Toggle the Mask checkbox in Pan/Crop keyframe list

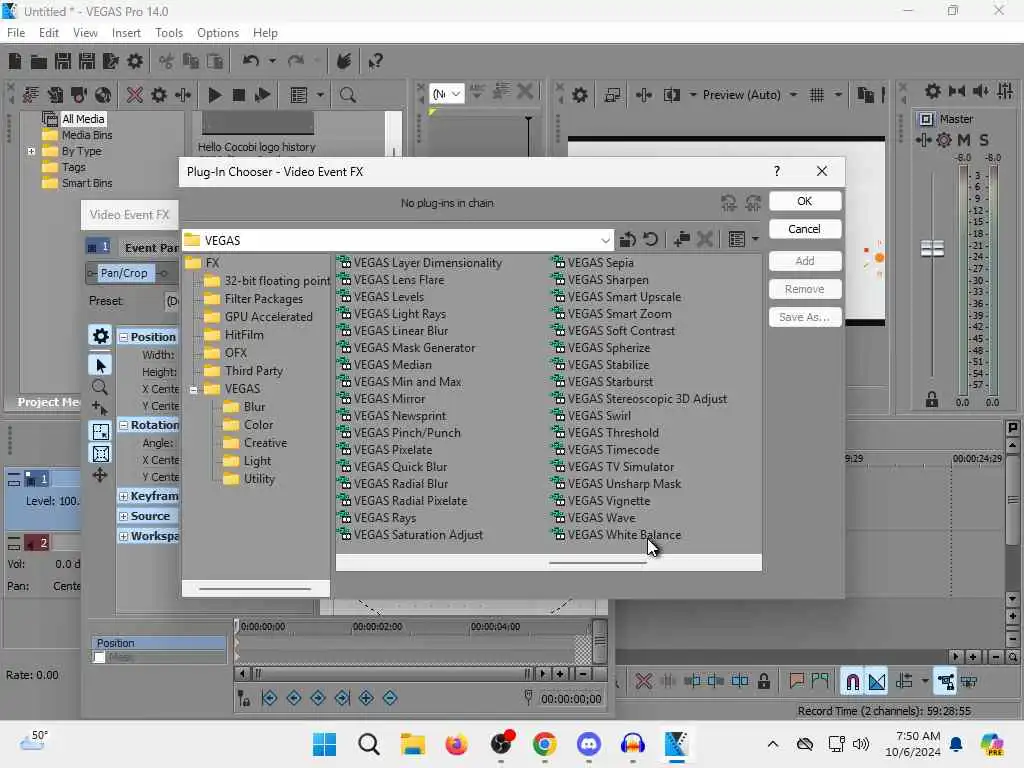pyautogui.click(x=99, y=658)
